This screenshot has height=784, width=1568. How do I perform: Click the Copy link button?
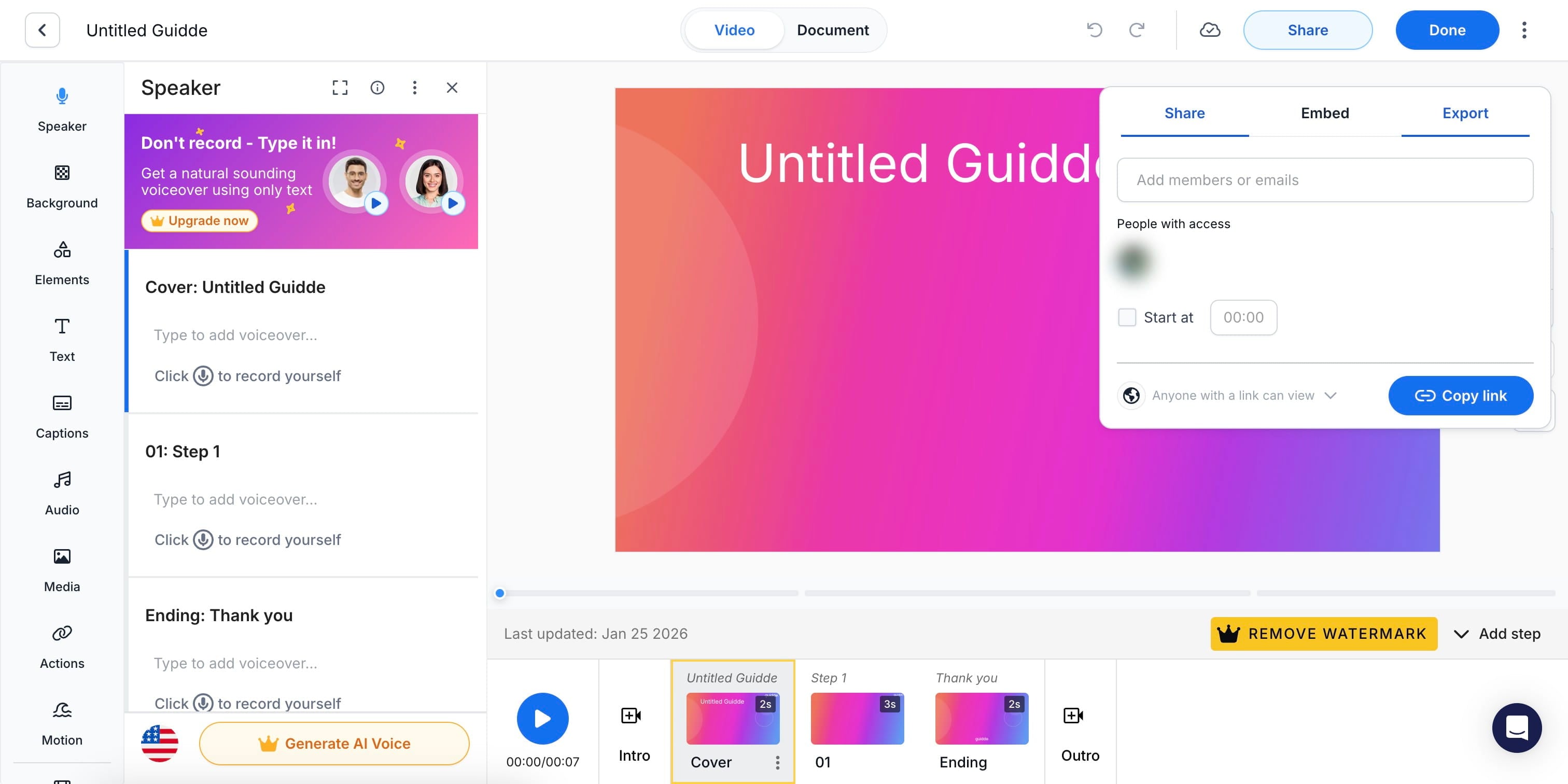coord(1460,396)
